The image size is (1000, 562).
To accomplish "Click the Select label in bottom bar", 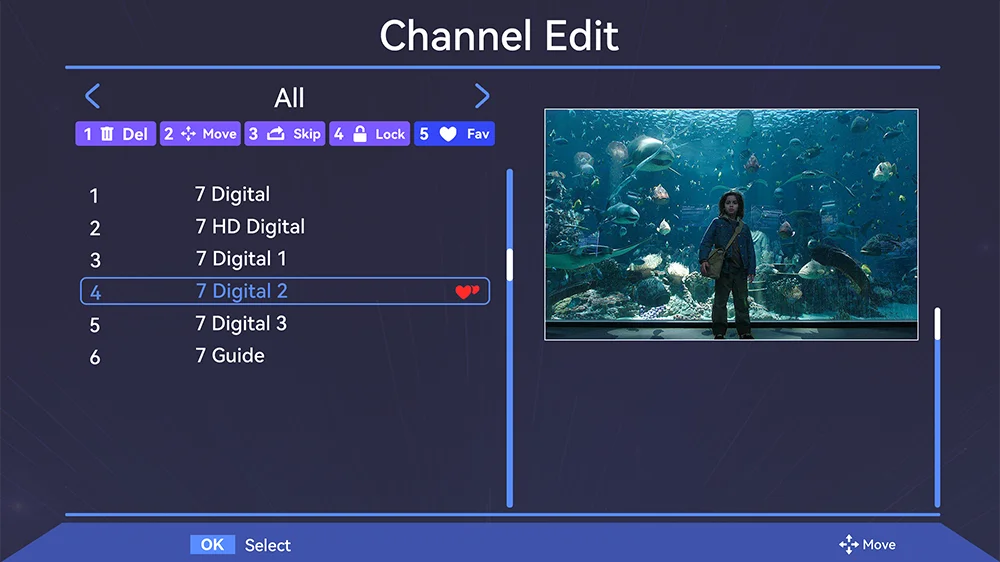I will [x=268, y=545].
